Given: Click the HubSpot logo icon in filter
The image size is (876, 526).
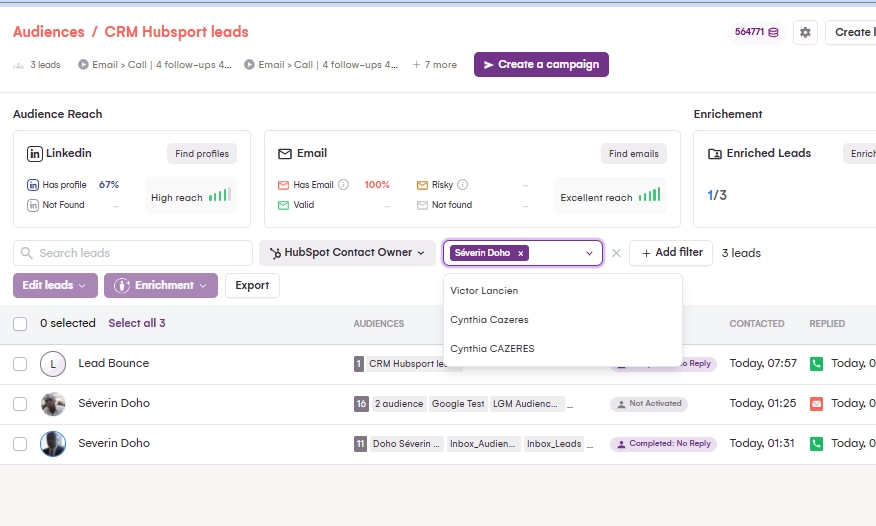Looking at the screenshot, I should coord(275,253).
